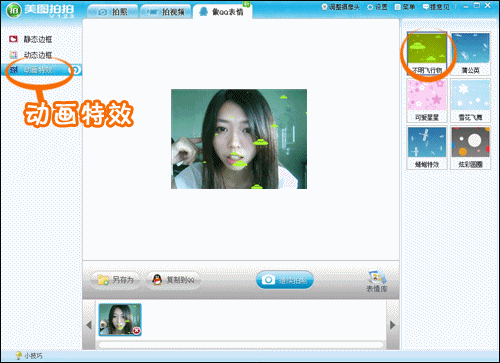
Task: Delete captured photo via red X badge
Action: point(137,331)
